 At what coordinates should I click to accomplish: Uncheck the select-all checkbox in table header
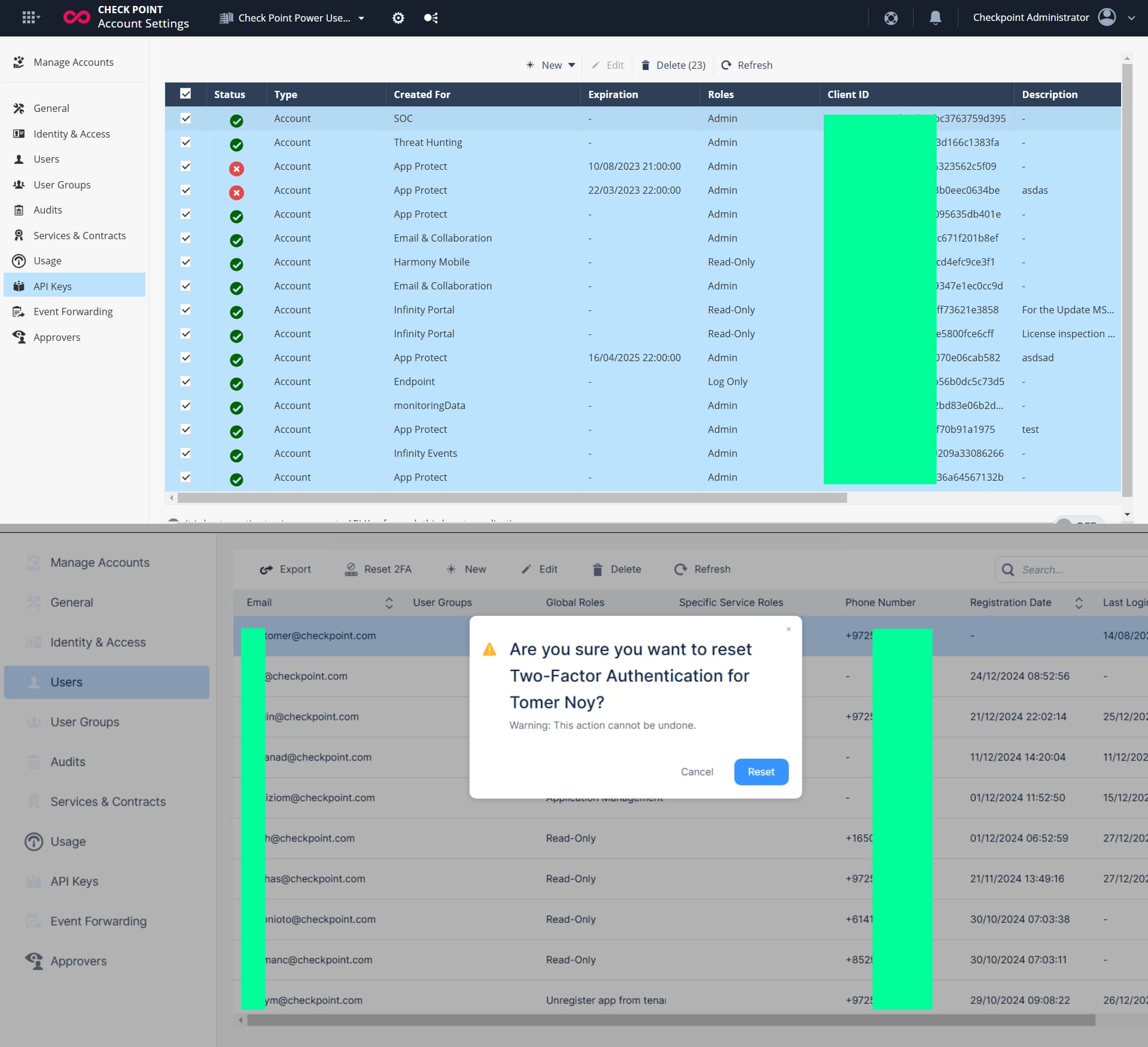click(185, 94)
